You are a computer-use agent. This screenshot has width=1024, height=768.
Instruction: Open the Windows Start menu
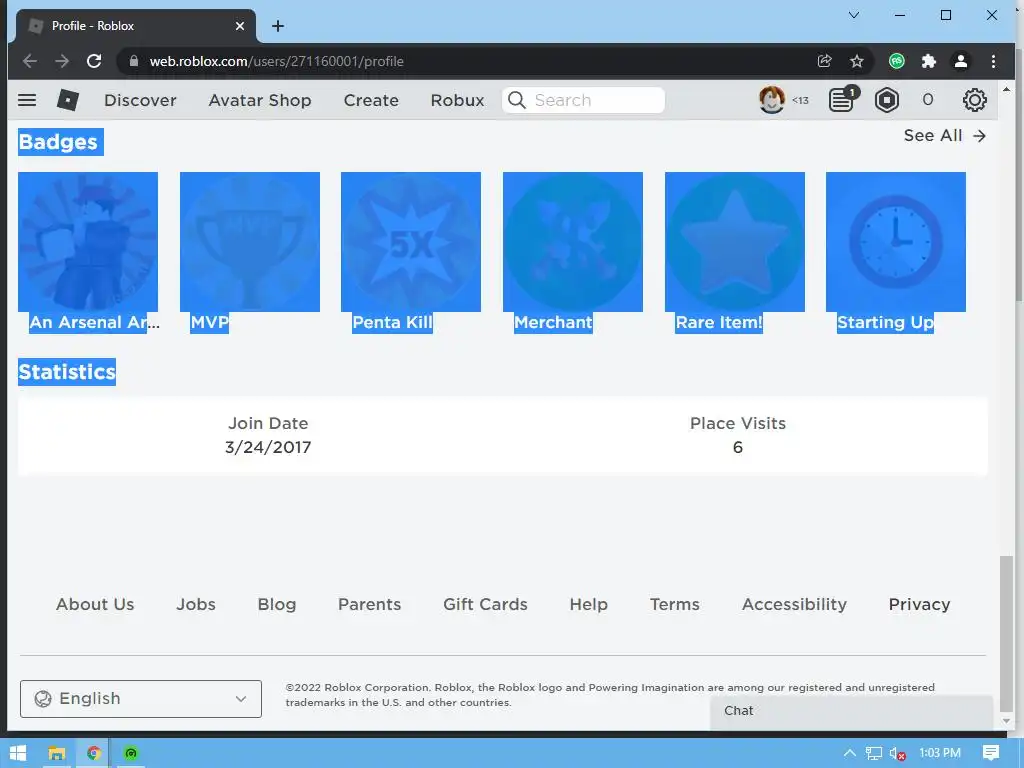coord(18,753)
